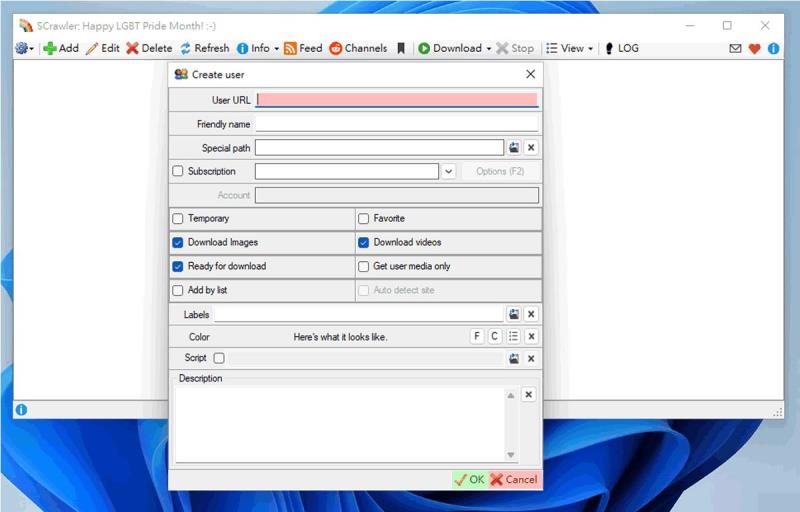Click the Delete toolbar button
The width and height of the screenshot is (800, 512).
click(x=149, y=48)
